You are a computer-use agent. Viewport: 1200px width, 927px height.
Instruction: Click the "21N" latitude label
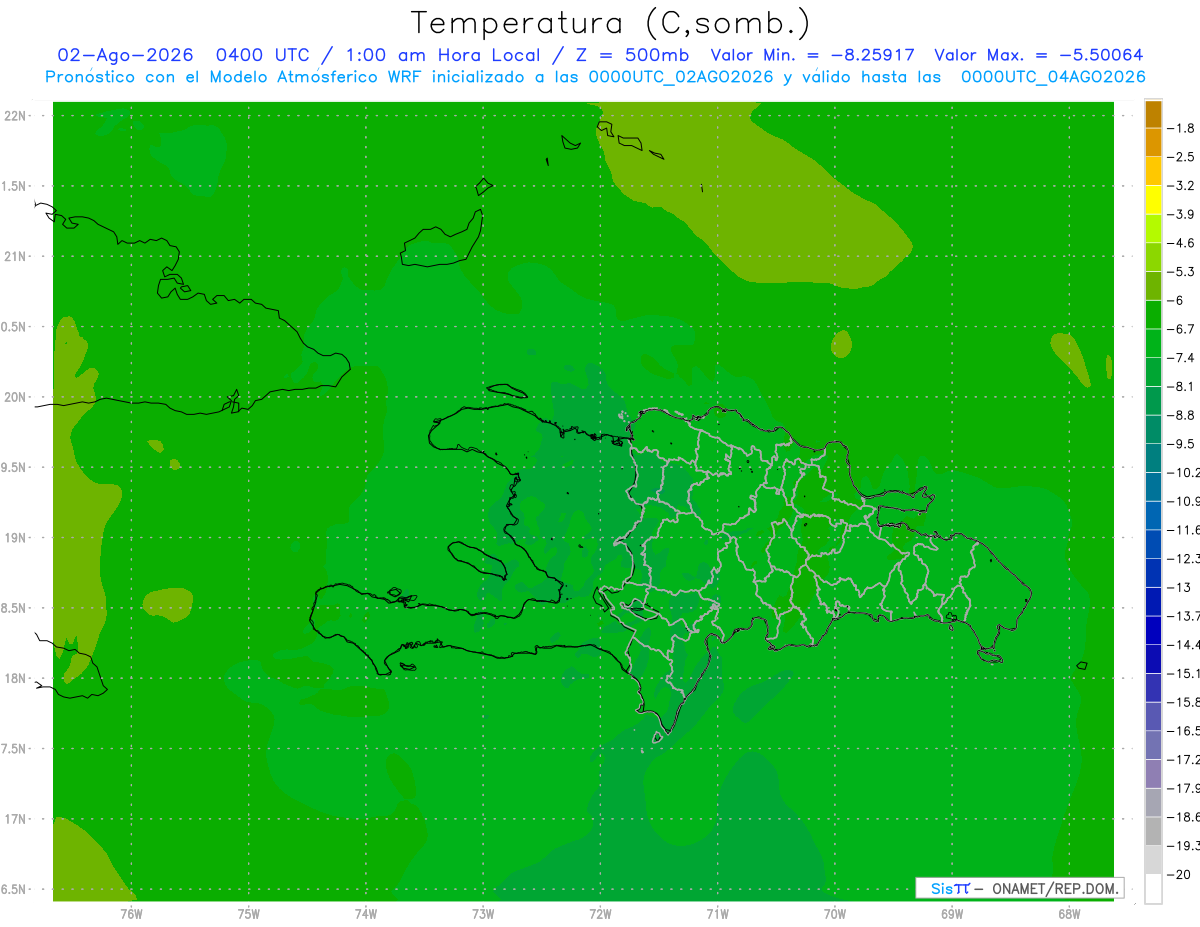click(x=15, y=256)
